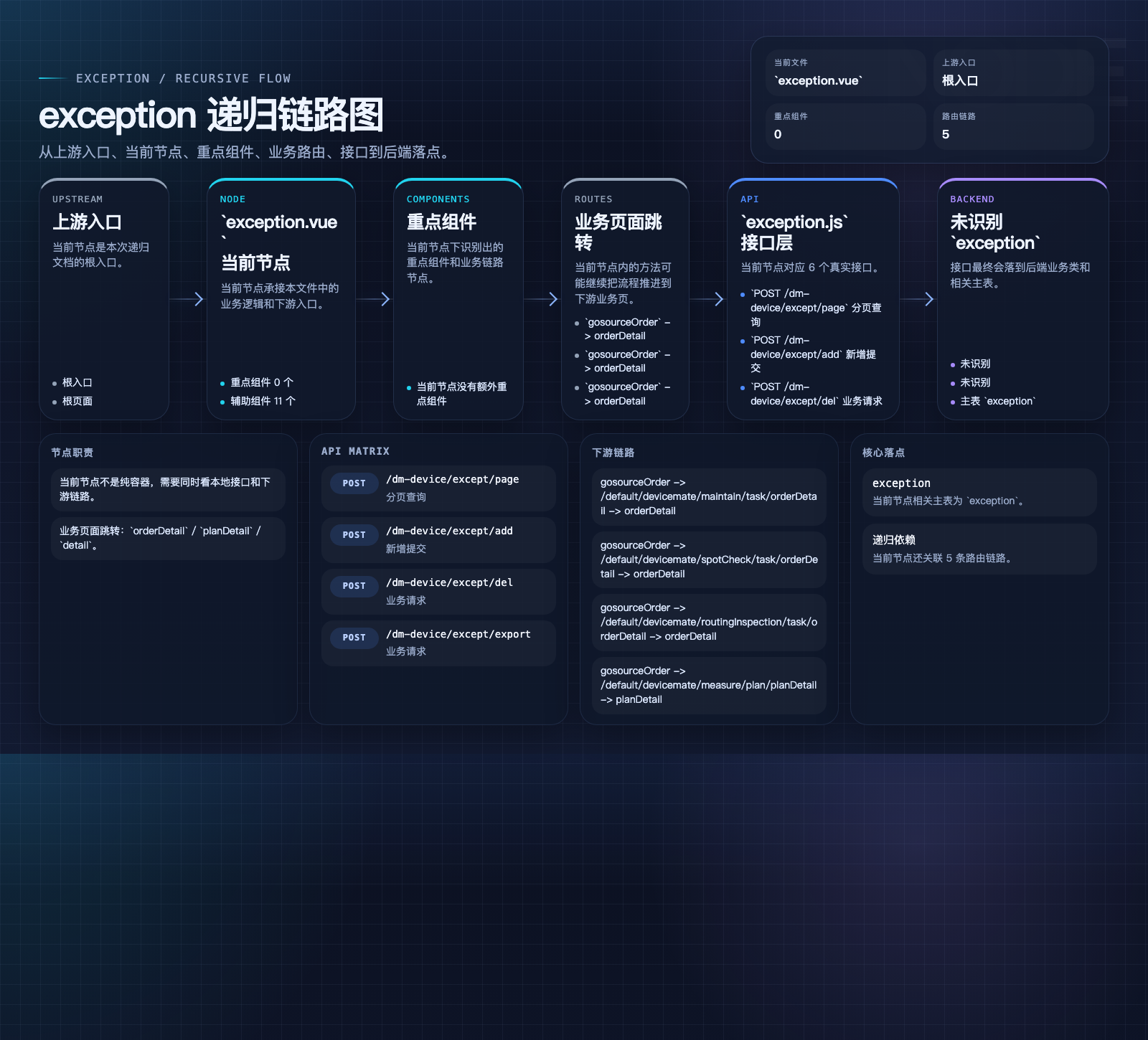Screen dimensions: 1148x1040
Task: Click the 重点组件 heading in COMPONENTS card
Action: (441, 222)
